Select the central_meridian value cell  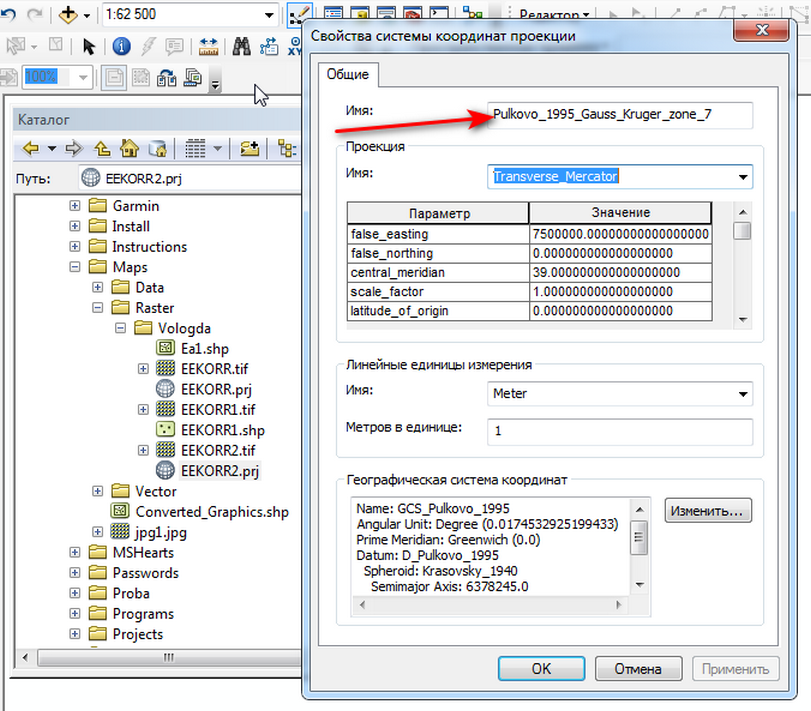tap(620, 273)
